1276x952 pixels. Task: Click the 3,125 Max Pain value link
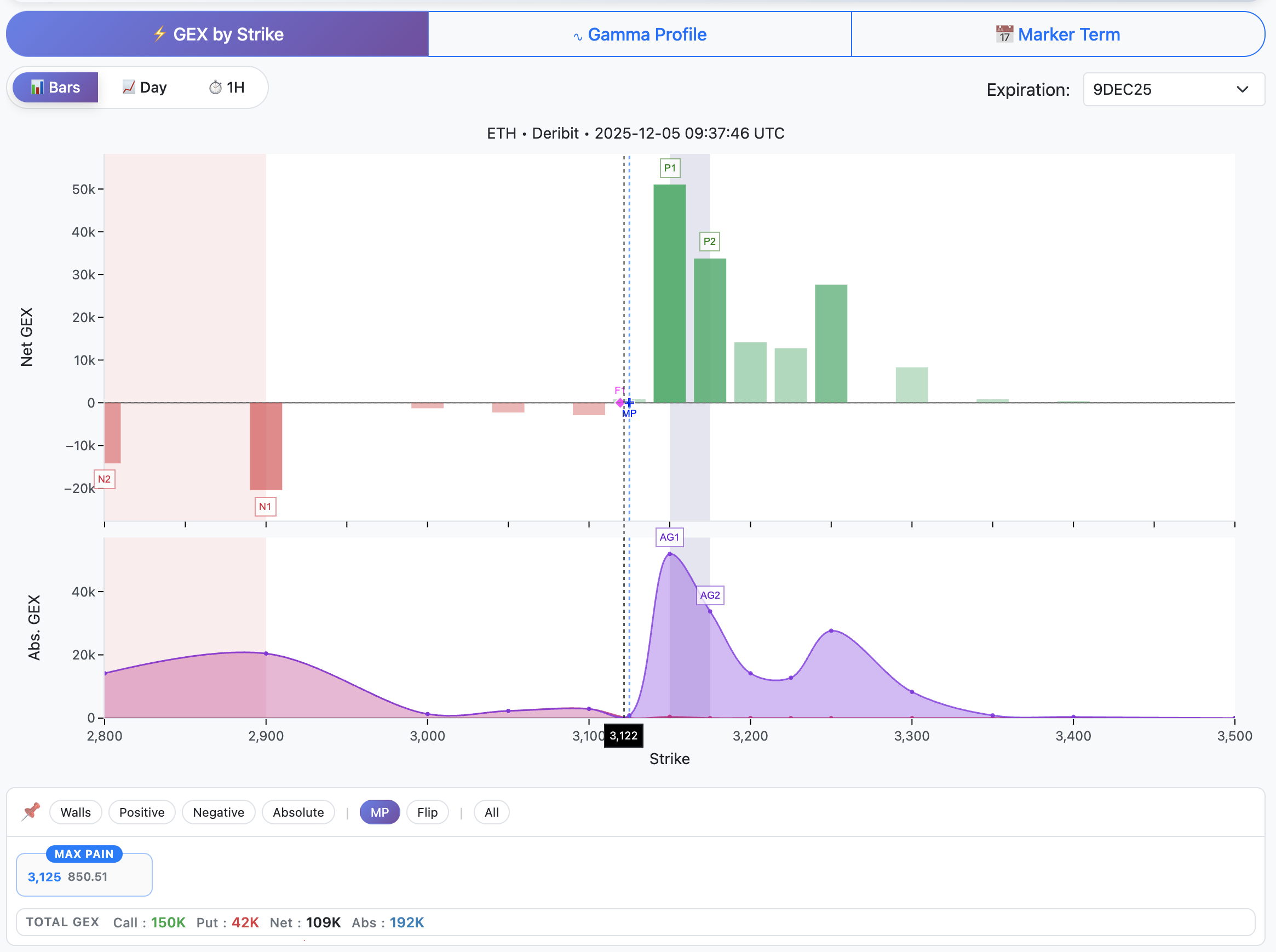coord(44,876)
